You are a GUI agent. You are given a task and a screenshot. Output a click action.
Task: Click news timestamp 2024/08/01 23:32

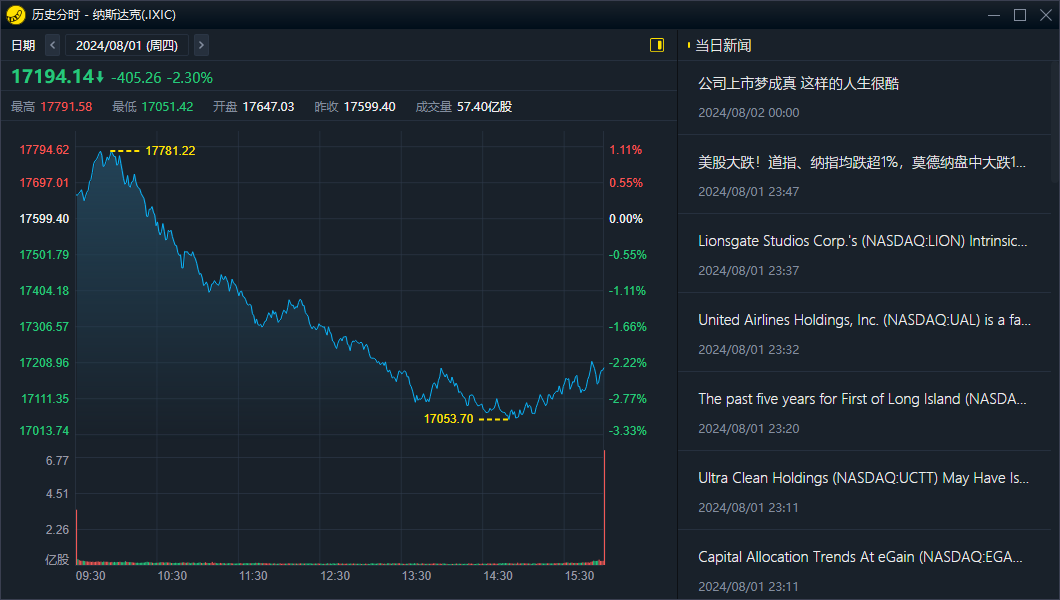click(x=748, y=350)
